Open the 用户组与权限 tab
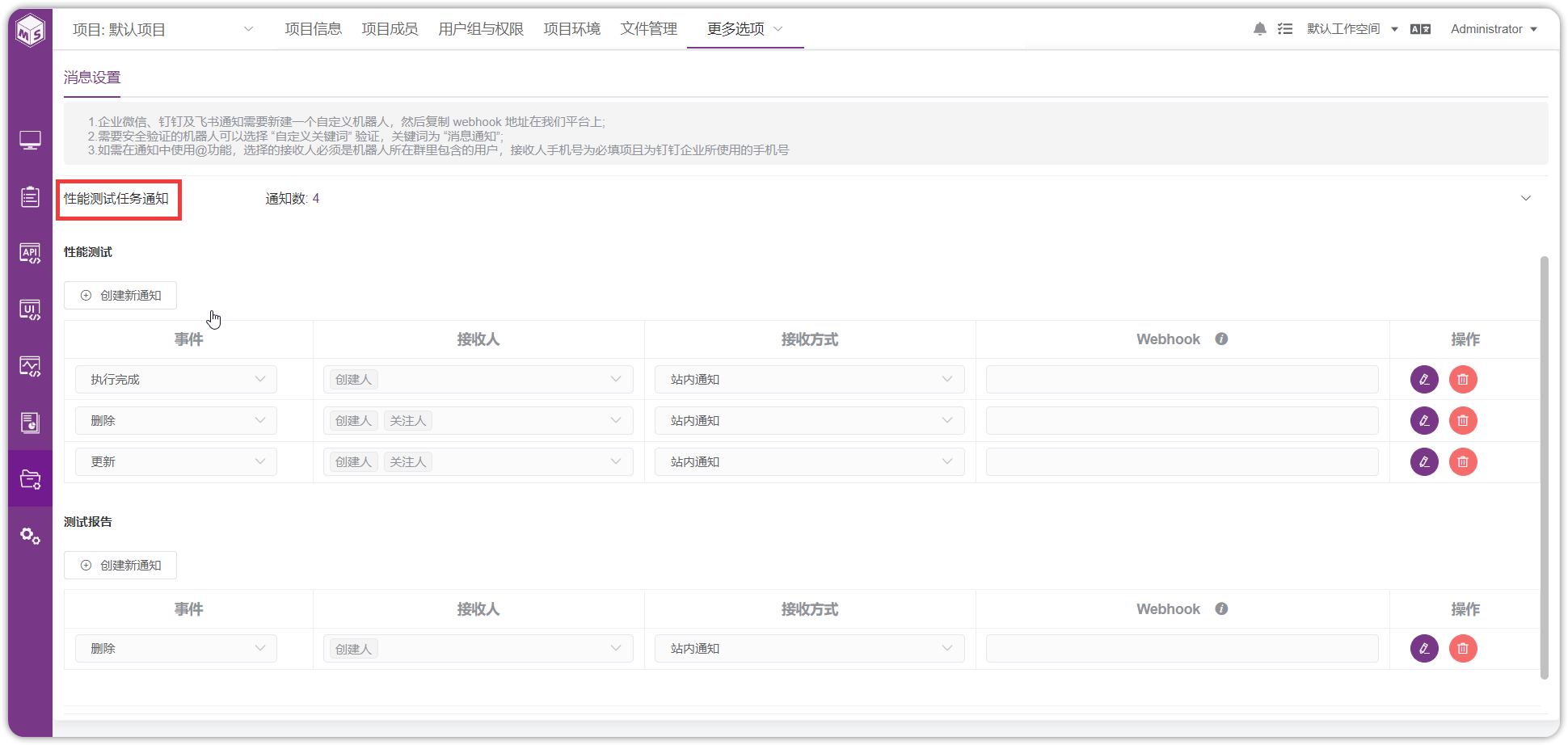1568x745 pixels. click(481, 29)
